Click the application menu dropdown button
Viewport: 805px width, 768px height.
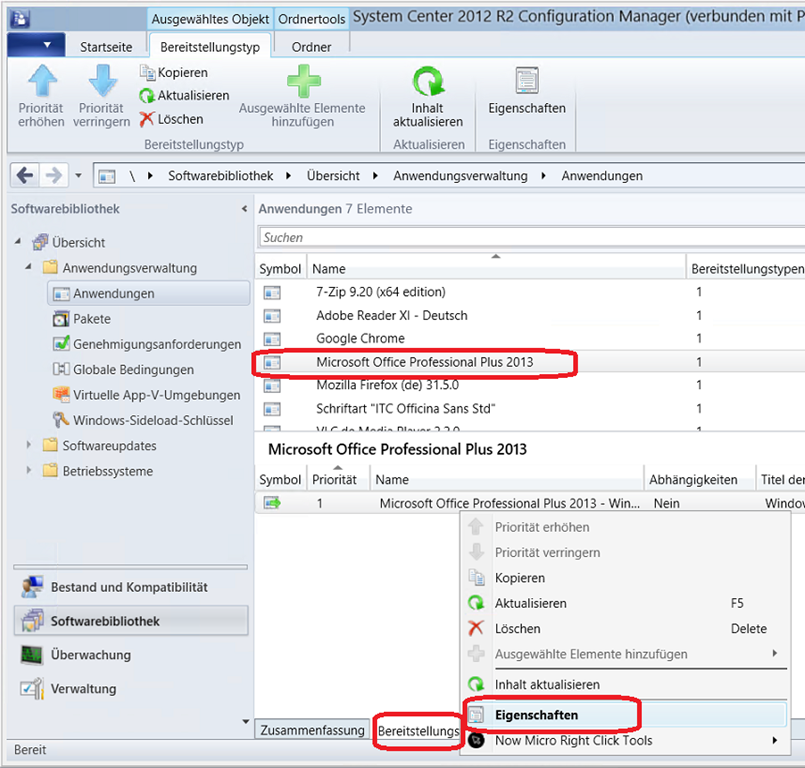point(36,45)
